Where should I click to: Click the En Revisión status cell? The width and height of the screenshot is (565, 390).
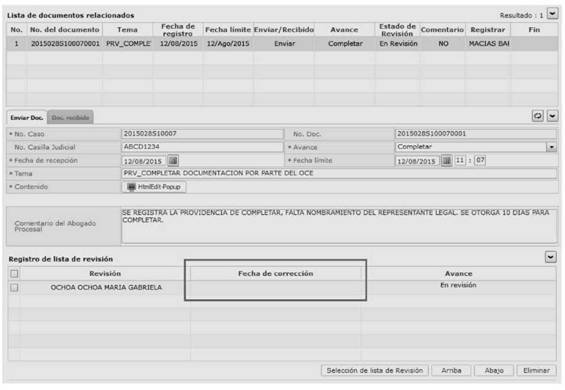[398, 44]
